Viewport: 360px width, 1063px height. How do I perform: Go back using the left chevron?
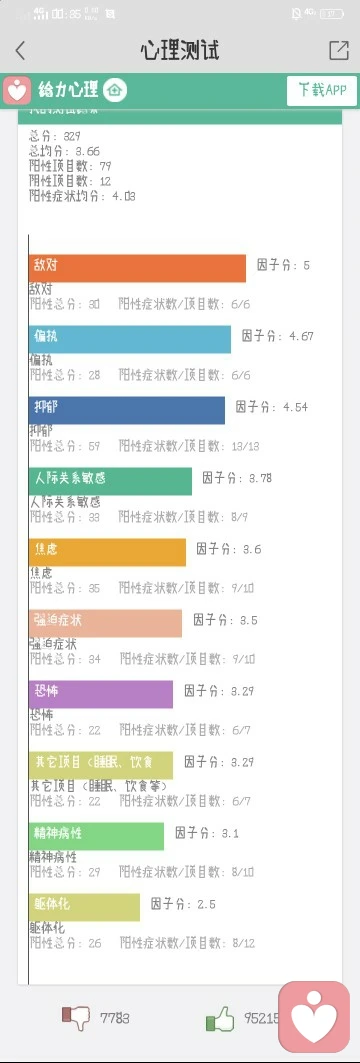pyautogui.click(x=20, y=50)
